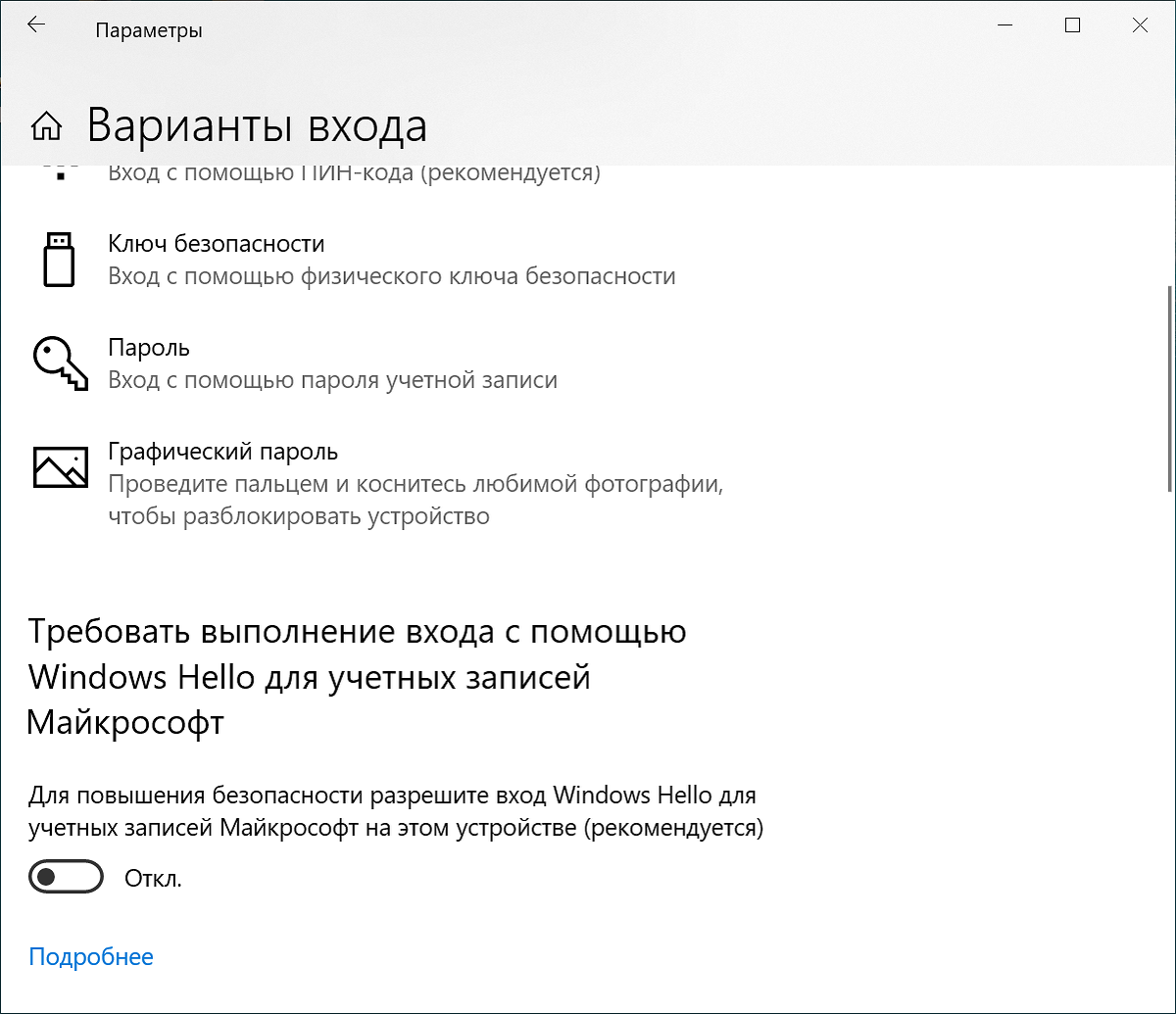Open the Подробнее link
The image size is (1176, 1014).
point(91,956)
